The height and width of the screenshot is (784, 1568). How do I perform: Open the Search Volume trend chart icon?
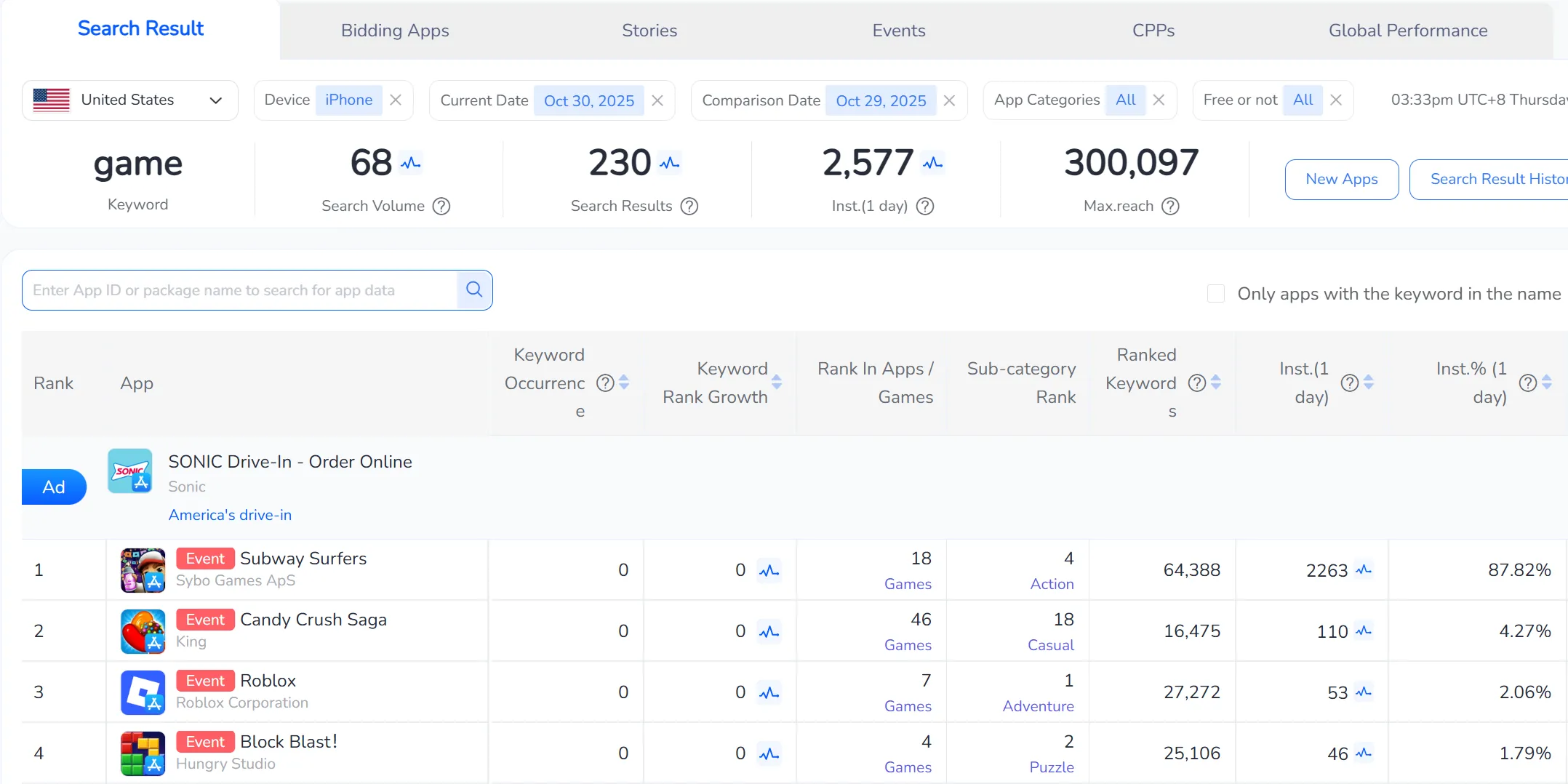411,163
